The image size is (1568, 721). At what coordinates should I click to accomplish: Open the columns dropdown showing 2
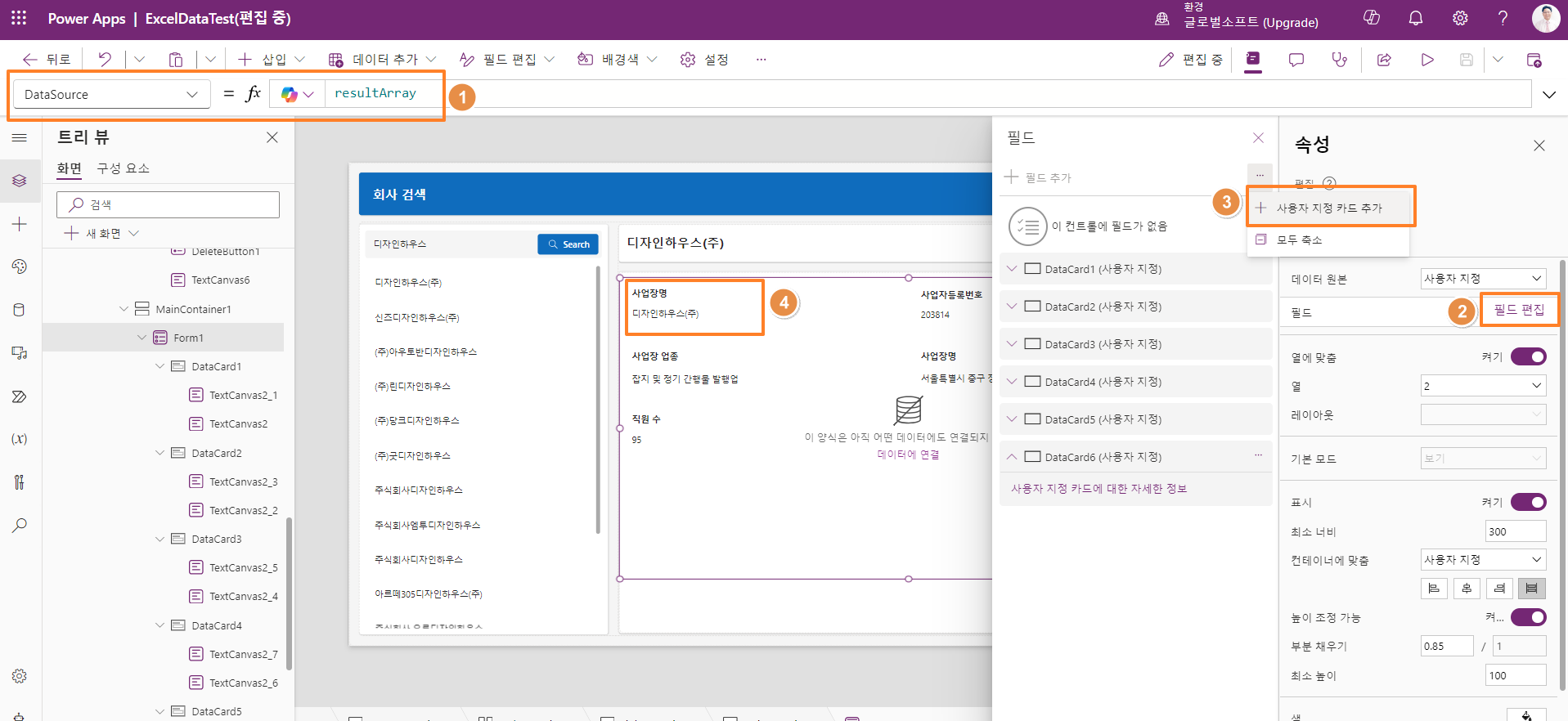(x=1483, y=386)
